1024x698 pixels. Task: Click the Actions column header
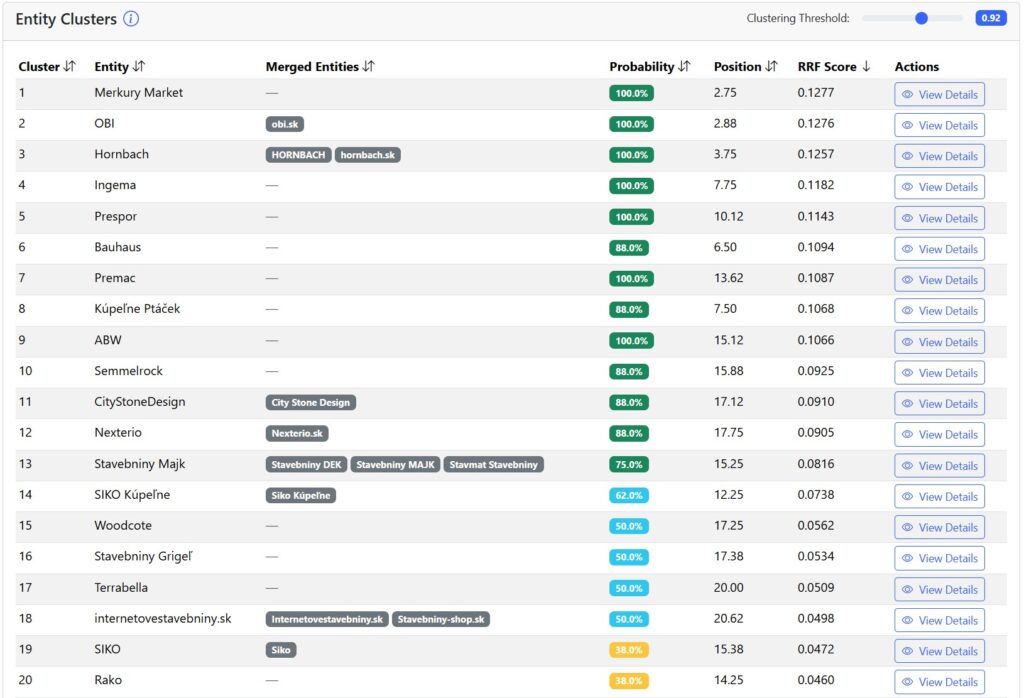[x=916, y=67]
